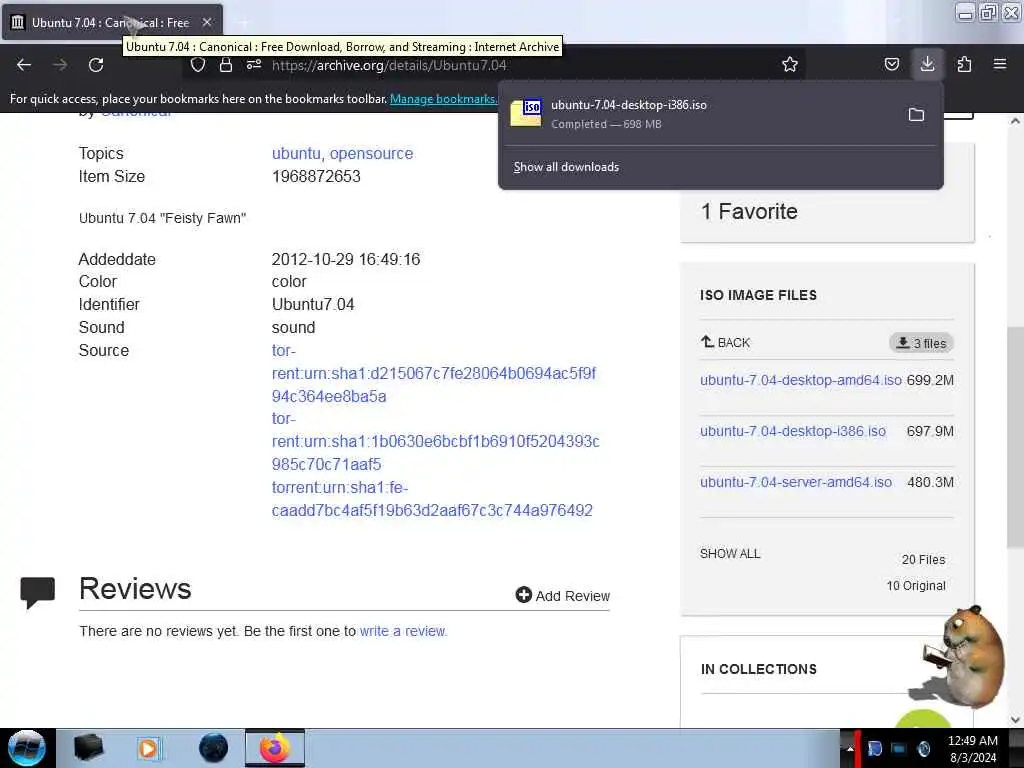The height and width of the screenshot is (768, 1024).
Task: Click the write a review link
Action: pos(403,632)
